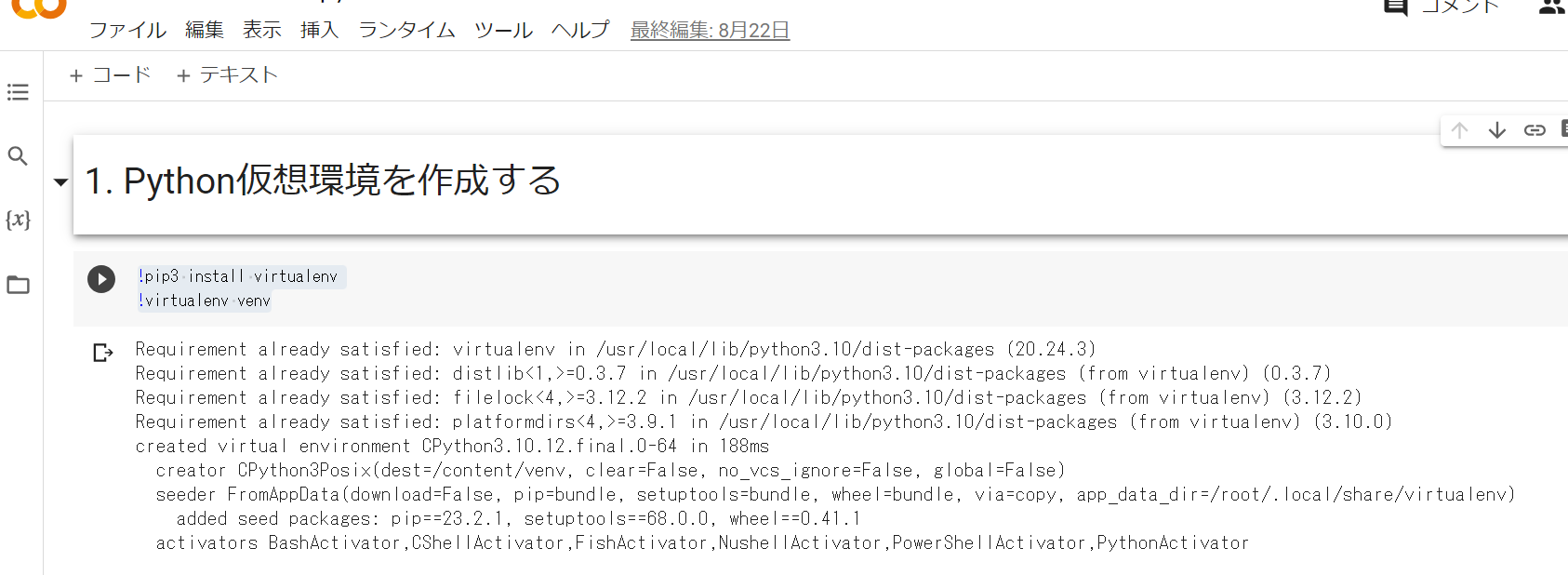Run the pip3 install virtualenv cell
Image resolution: width=1568 pixels, height=575 pixels.
[x=101, y=279]
